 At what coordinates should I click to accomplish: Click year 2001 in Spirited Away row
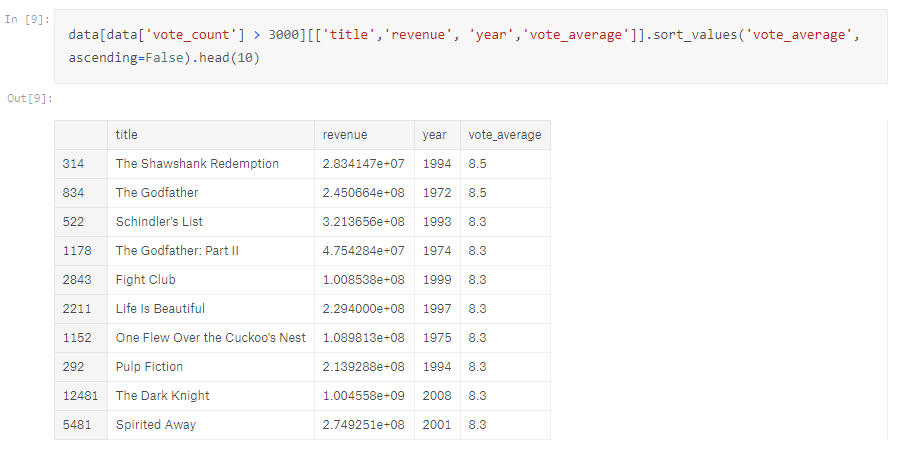(437, 425)
